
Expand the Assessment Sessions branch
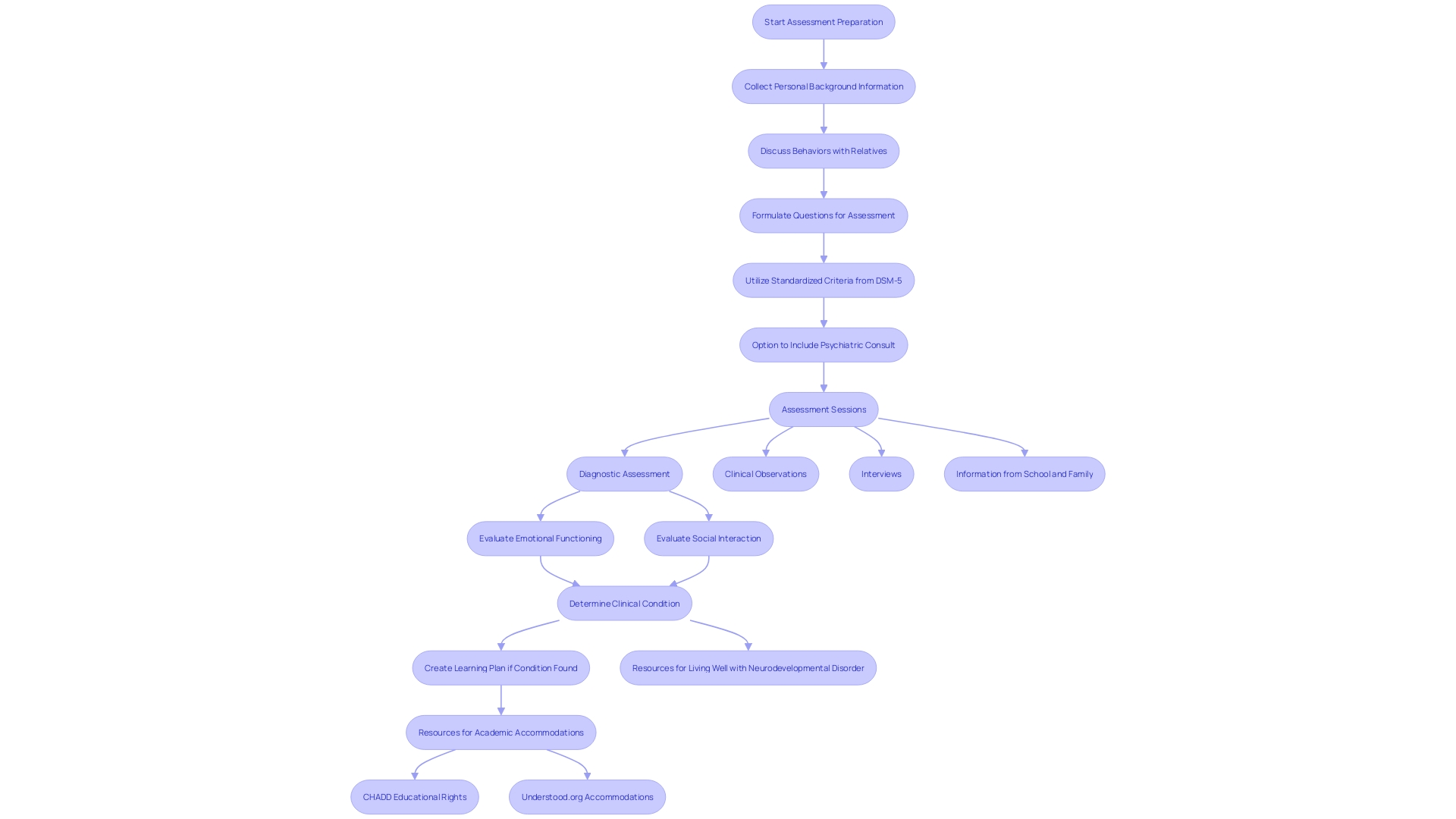(823, 409)
